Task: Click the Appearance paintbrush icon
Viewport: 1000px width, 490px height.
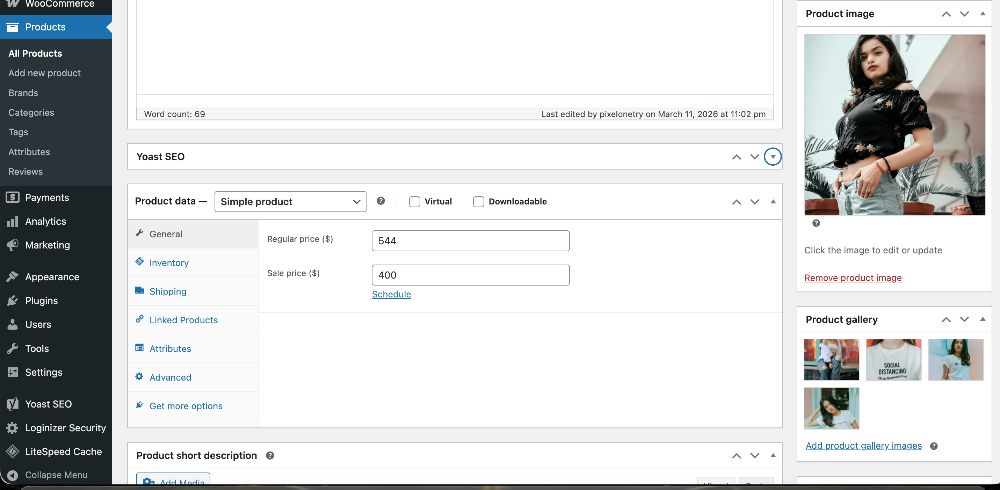Action: (x=12, y=277)
